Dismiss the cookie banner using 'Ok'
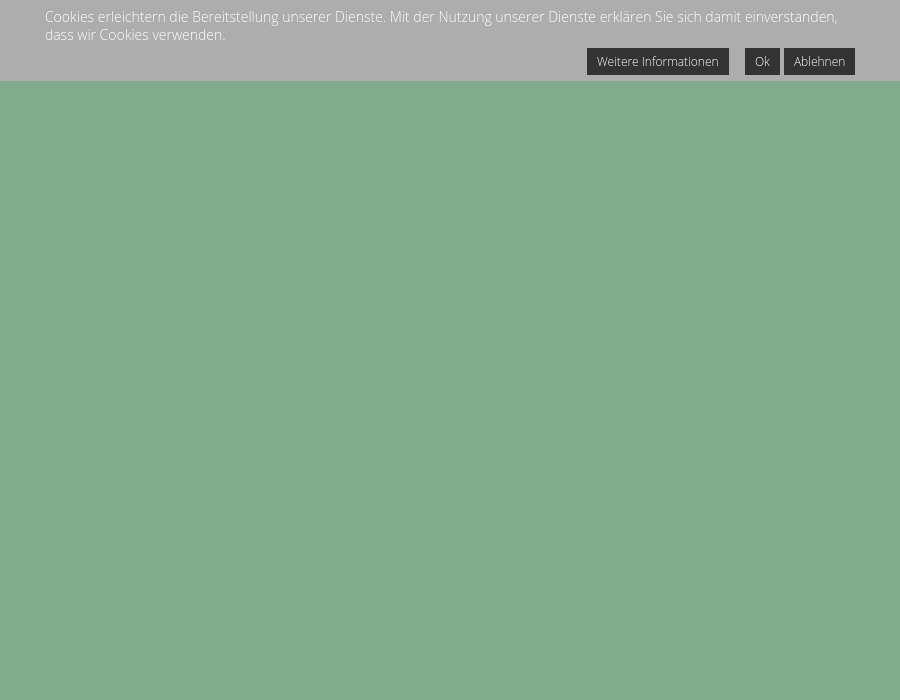Image resolution: width=900 pixels, height=700 pixels. pyautogui.click(x=762, y=61)
